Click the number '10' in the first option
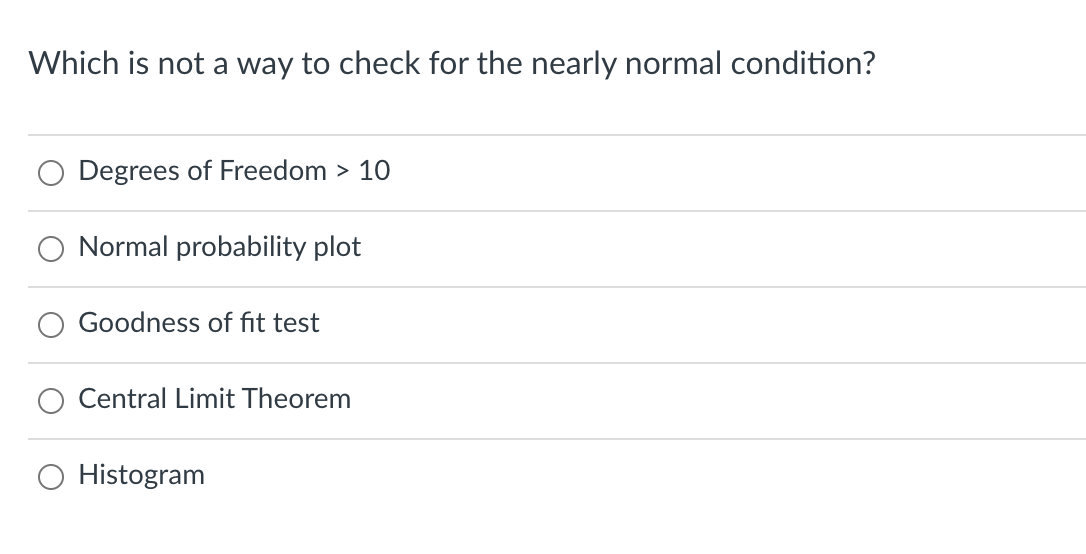 pyautogui.click(x=374, y=171)
